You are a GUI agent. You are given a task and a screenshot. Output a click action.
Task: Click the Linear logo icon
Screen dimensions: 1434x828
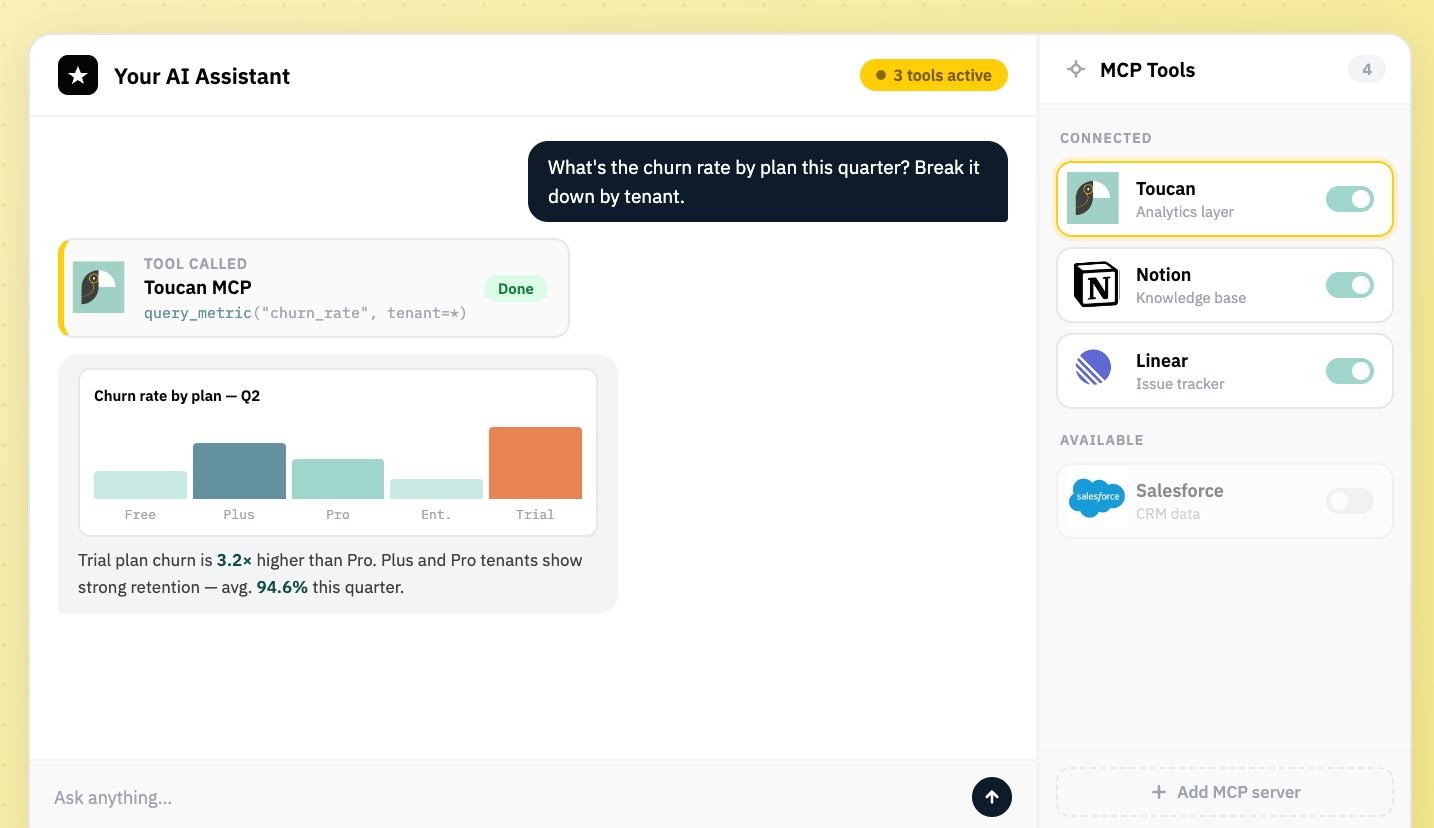pos(1093,369)
